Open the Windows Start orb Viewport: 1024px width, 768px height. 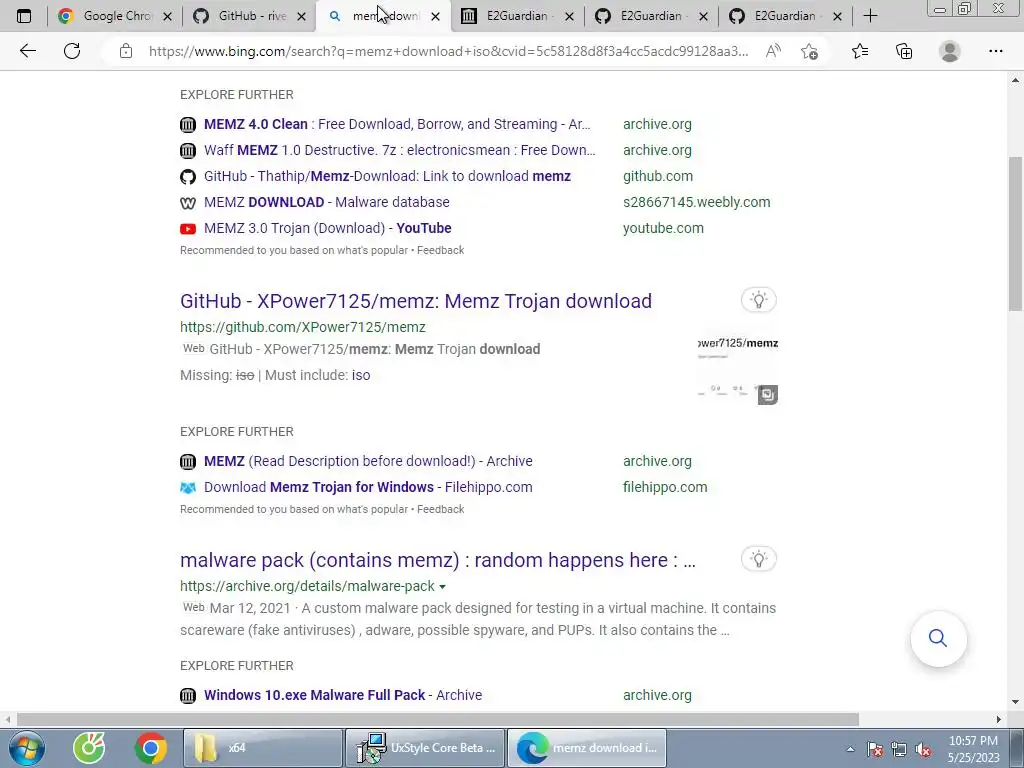27,748
